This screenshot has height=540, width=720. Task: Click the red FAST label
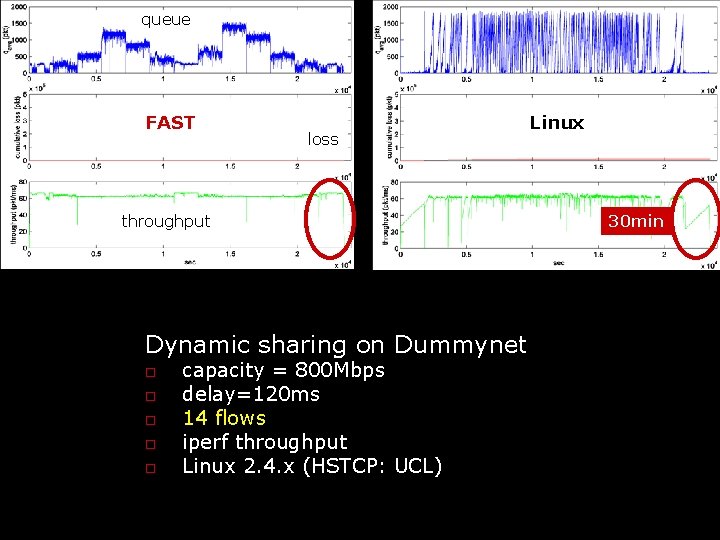point(170,123)
